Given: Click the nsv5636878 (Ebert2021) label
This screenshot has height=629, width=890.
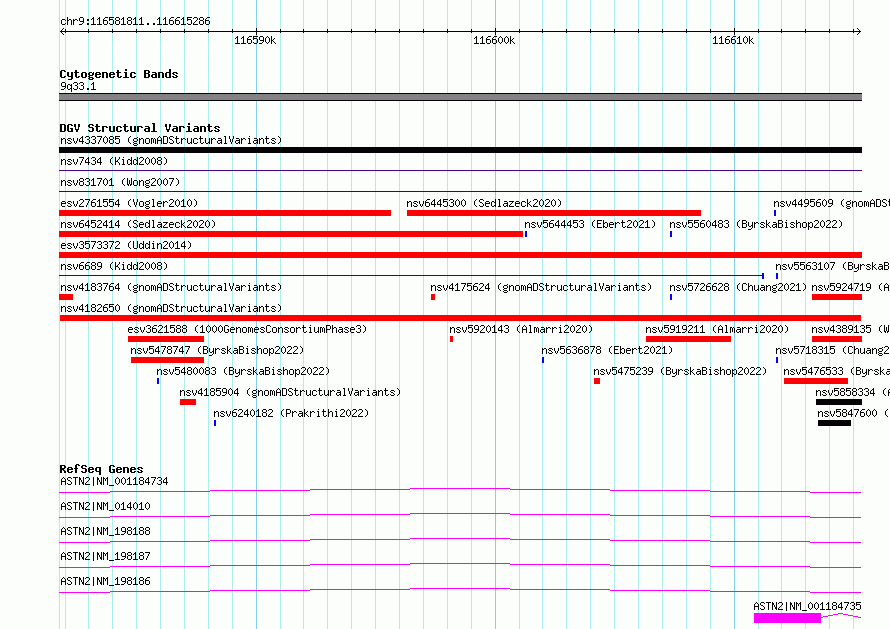Looking at the screenshot, I should coord(607,350).
